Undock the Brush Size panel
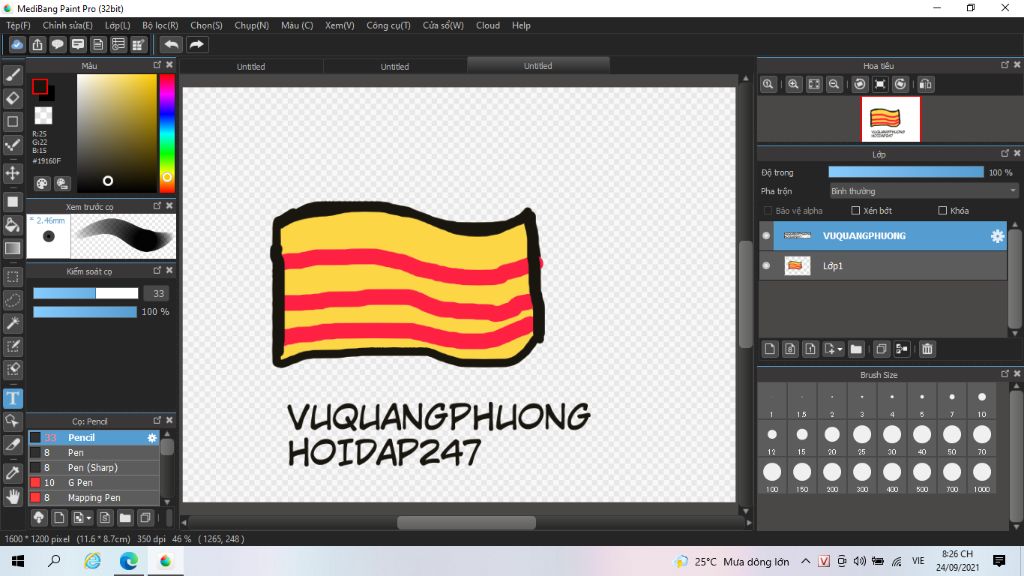The height and width of the screenshot is (576, 1024). pos(1005,374)
